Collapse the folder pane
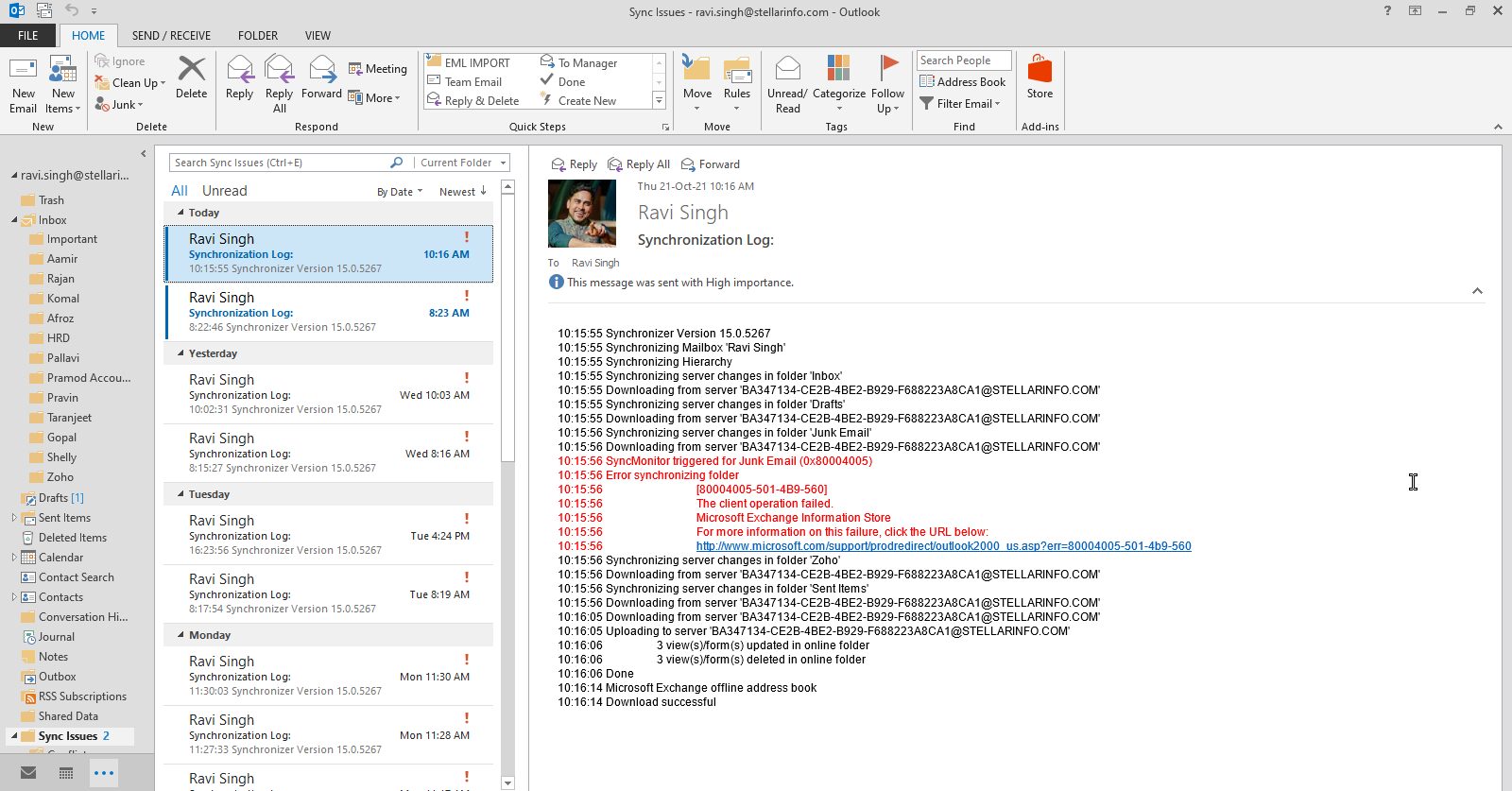 coord(144,153)
